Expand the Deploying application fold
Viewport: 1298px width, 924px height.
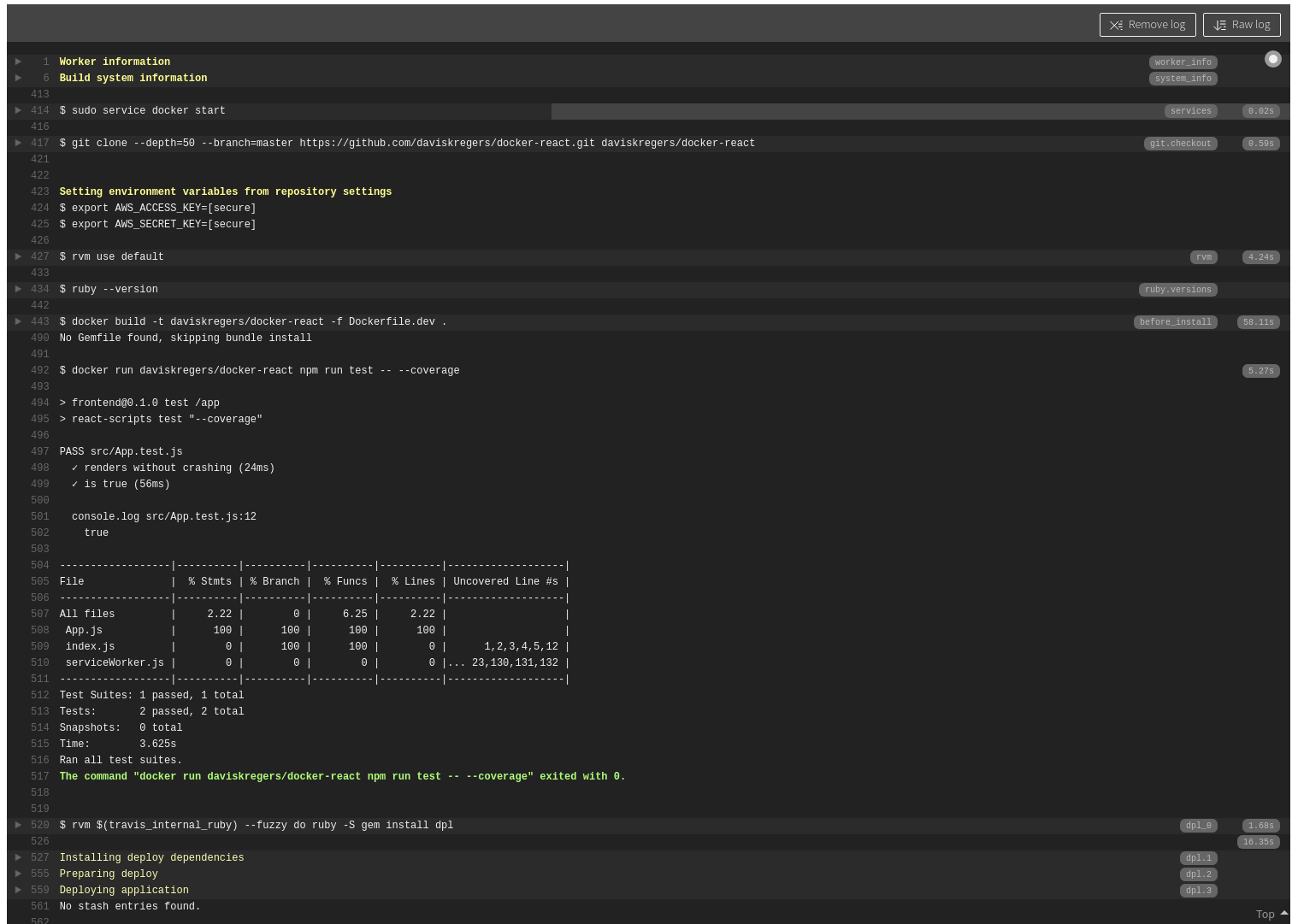coord(18,890)
